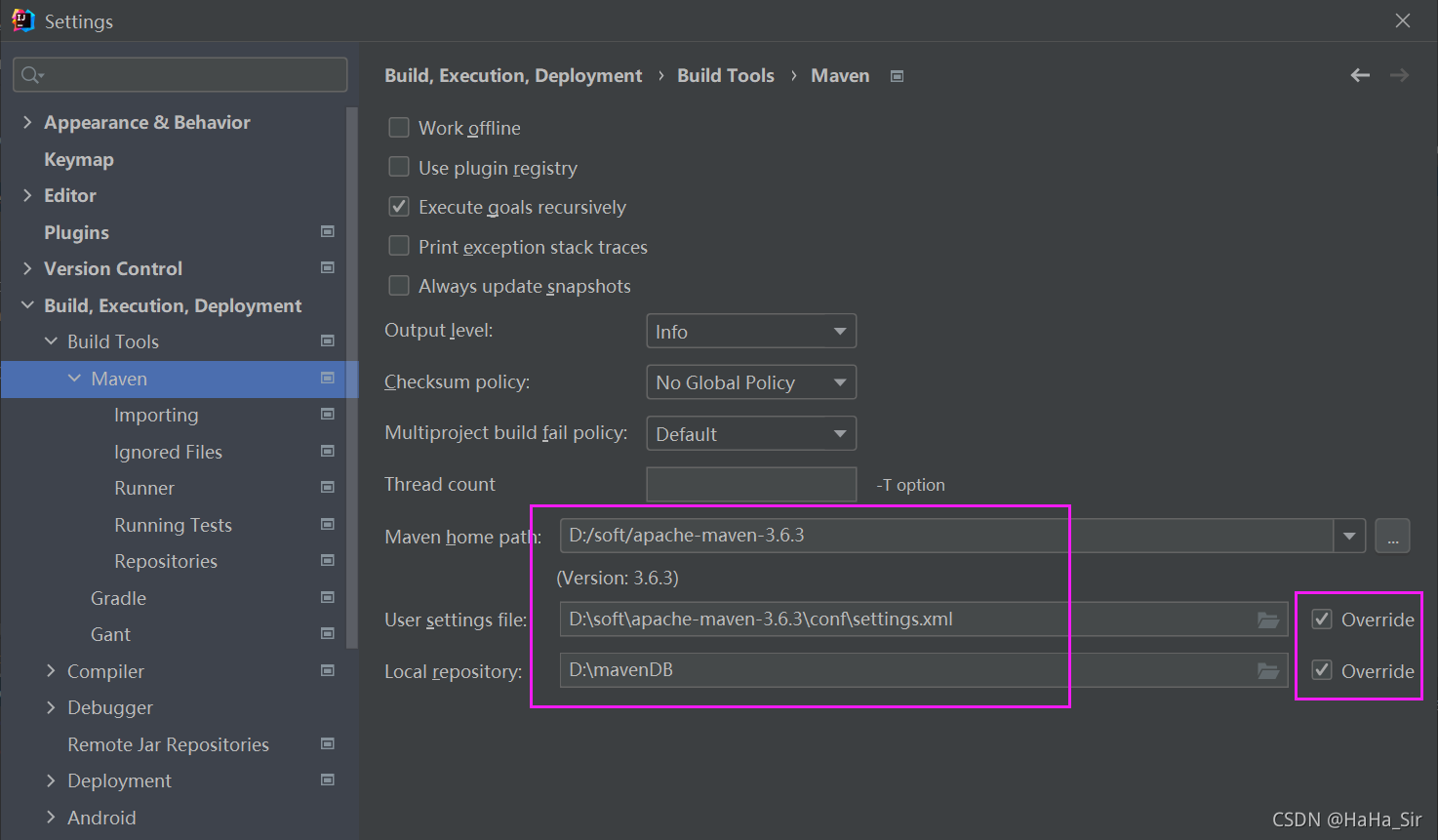
Task: Click project icon on Maven tree row
Action: point(328,378)
